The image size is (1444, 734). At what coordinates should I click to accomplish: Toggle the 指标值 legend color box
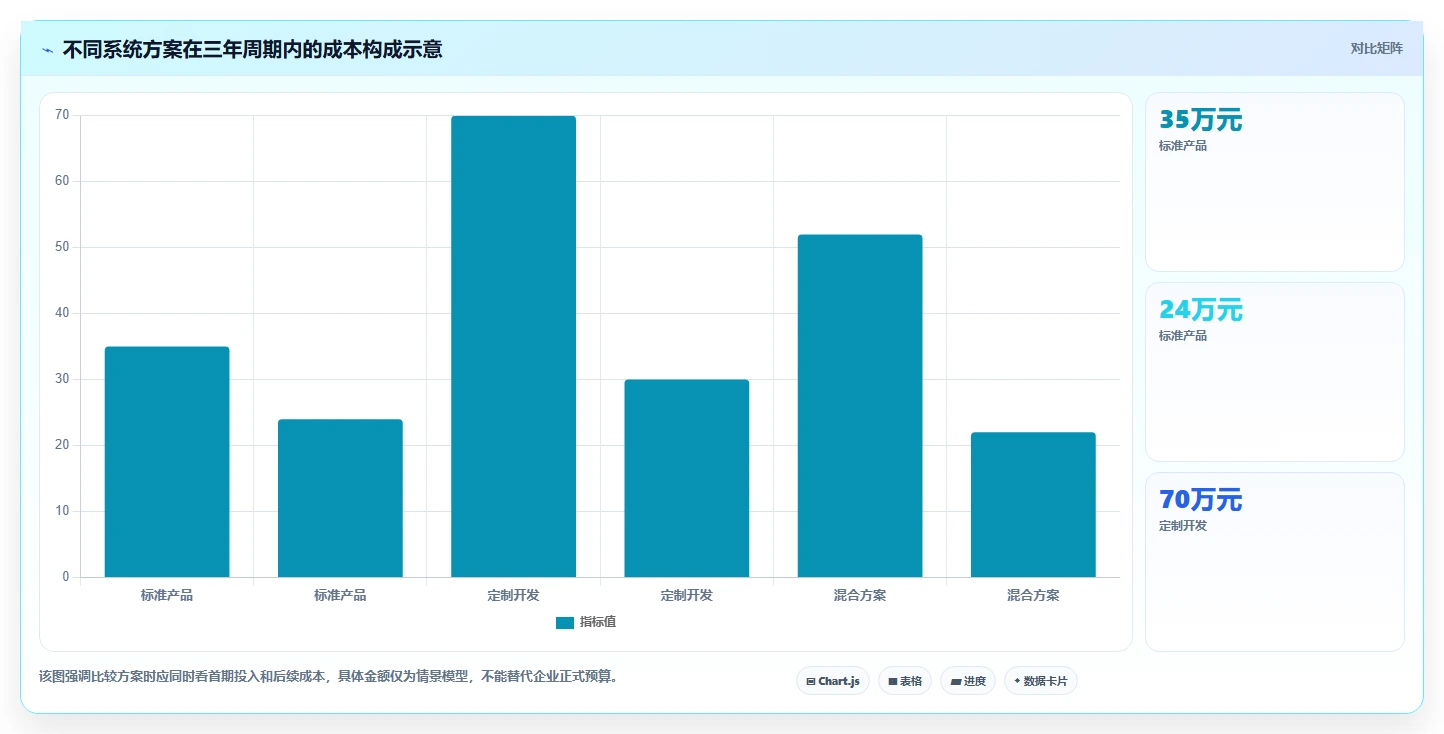[565, 623]
